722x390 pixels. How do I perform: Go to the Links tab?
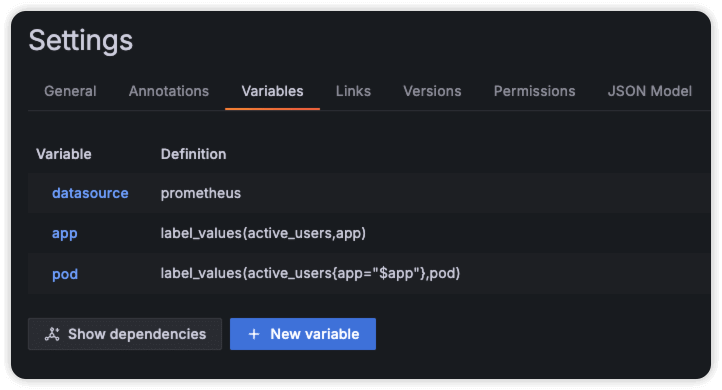(353, 91)
